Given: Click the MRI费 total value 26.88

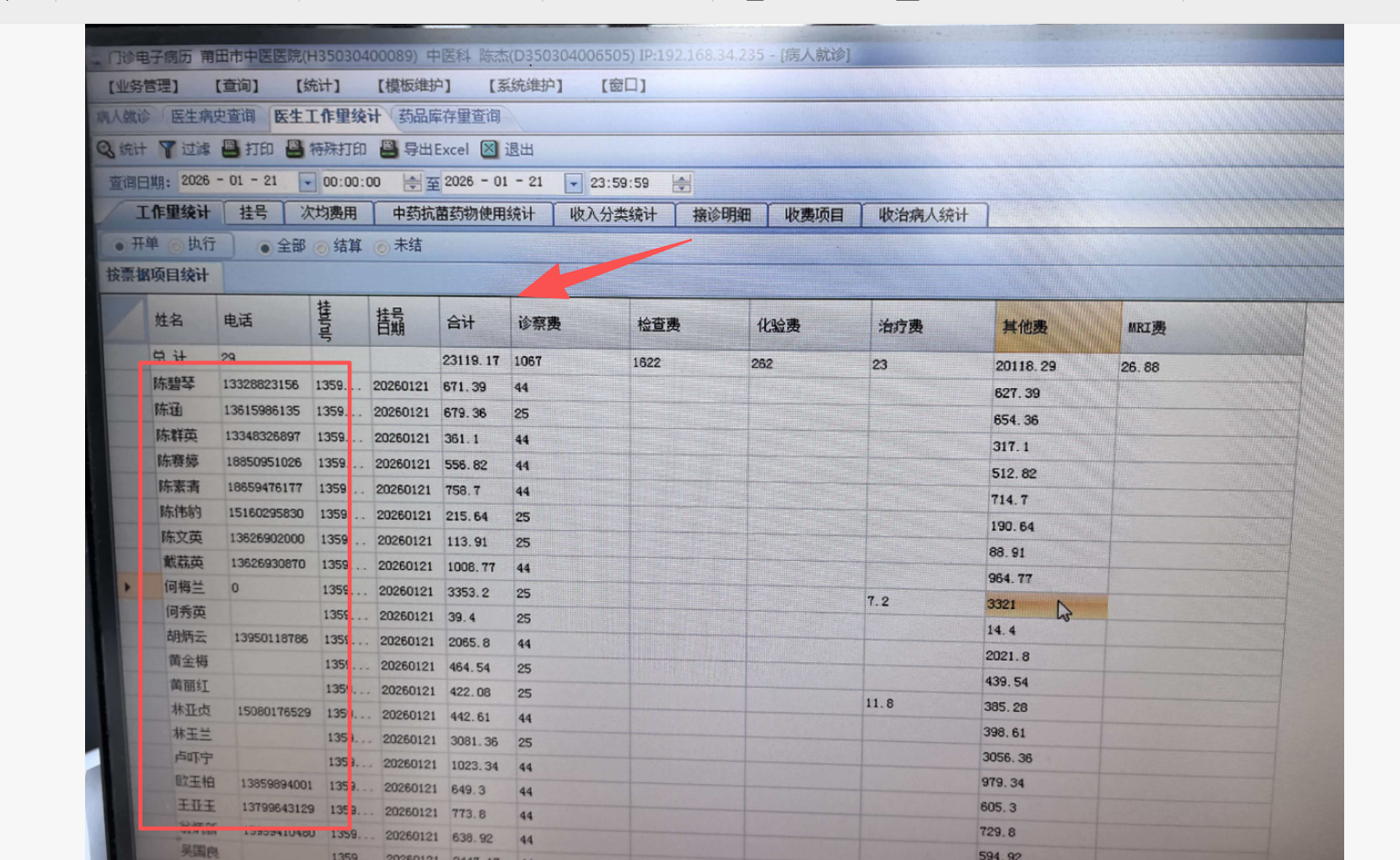Looking at the screenshot, I should 1140,367.
